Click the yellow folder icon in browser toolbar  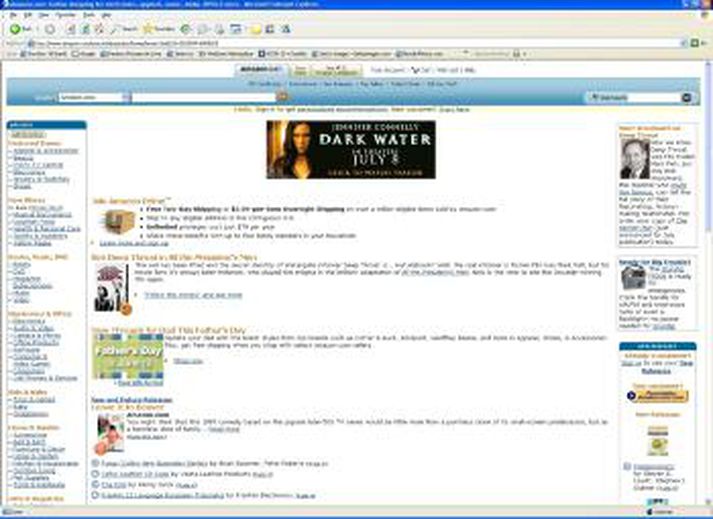(x=256, y=29)
